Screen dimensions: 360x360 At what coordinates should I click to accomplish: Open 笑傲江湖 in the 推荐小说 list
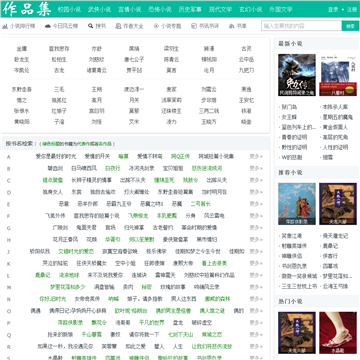[292, 236]
